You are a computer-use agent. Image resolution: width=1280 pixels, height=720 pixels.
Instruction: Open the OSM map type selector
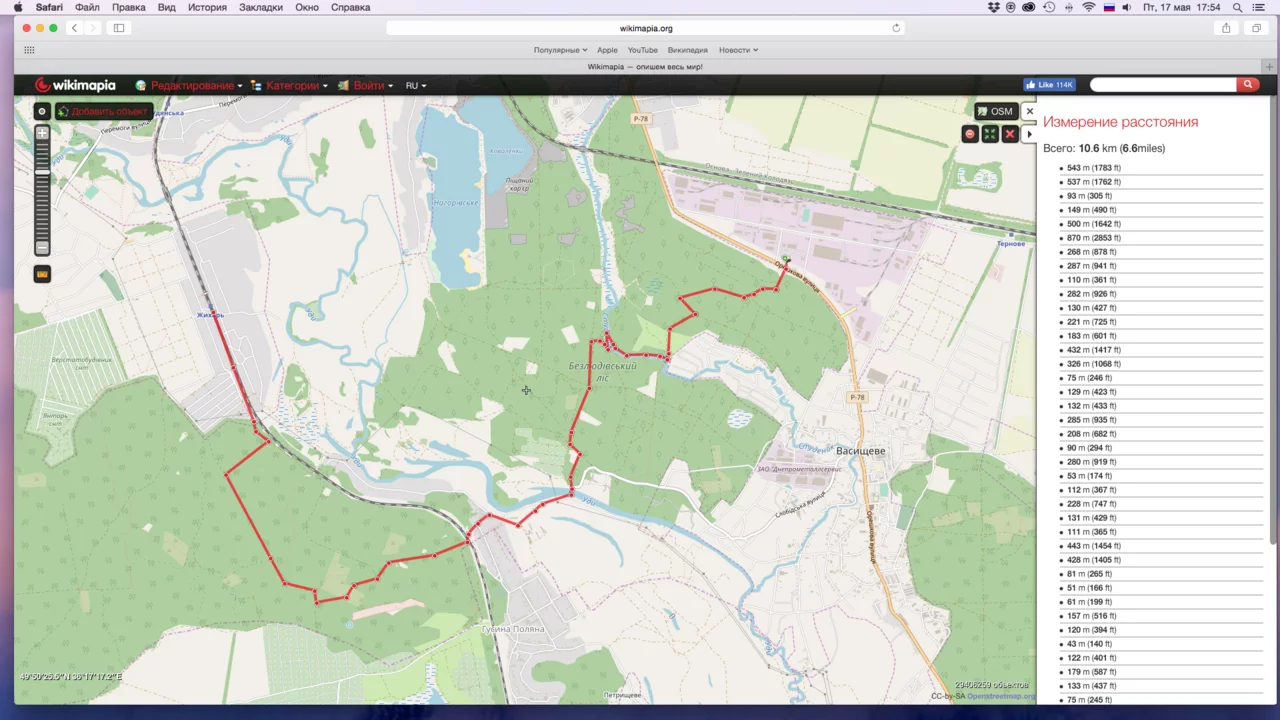995,111
